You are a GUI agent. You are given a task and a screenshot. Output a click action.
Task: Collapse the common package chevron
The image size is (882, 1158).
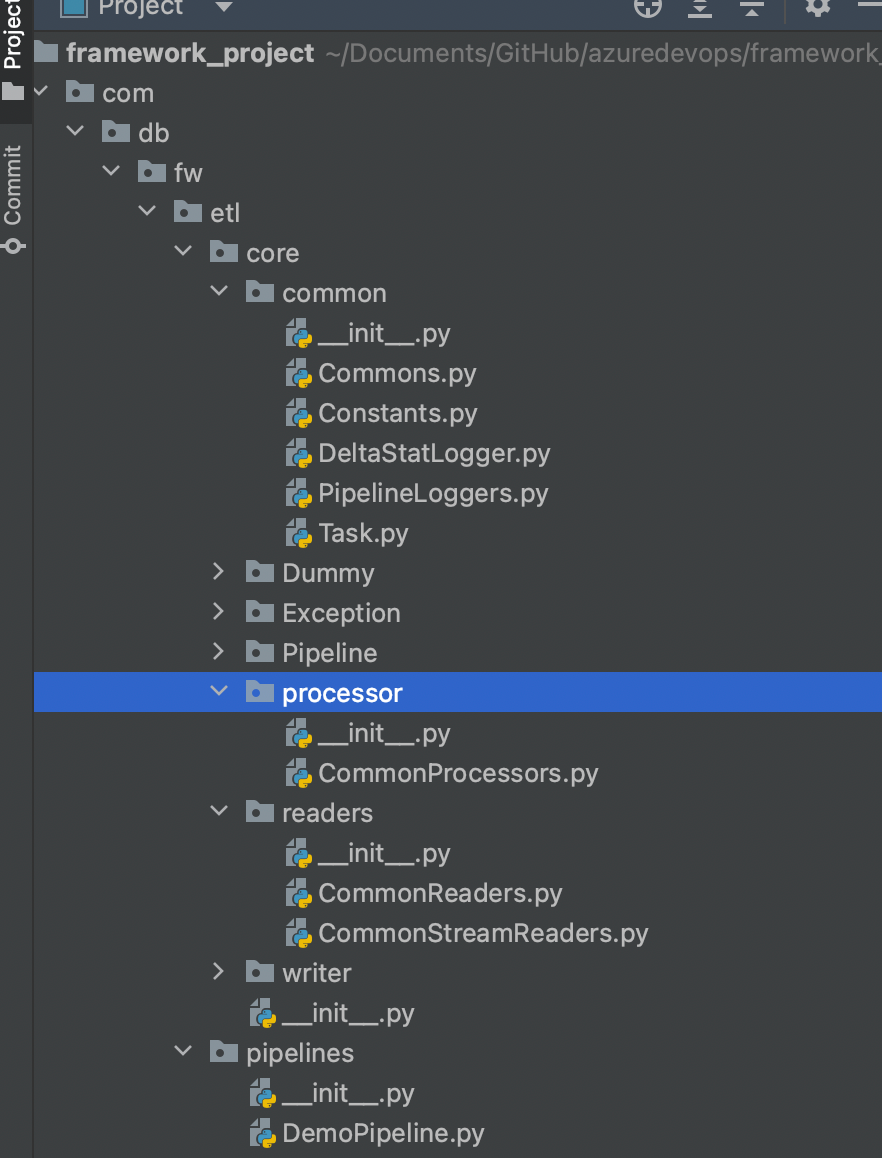[219, 291]
